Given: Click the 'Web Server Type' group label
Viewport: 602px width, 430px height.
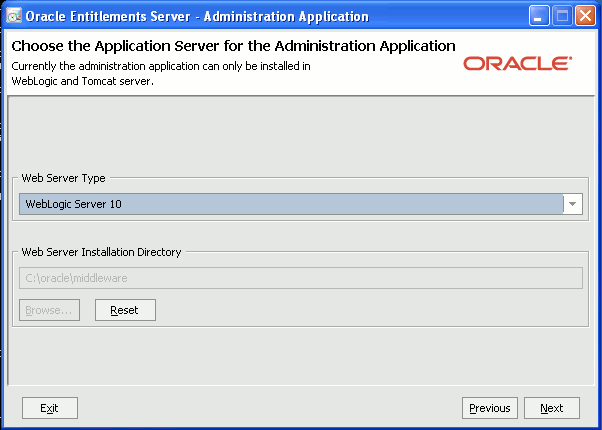Looking at the screenshot, I should click(63, 178).
